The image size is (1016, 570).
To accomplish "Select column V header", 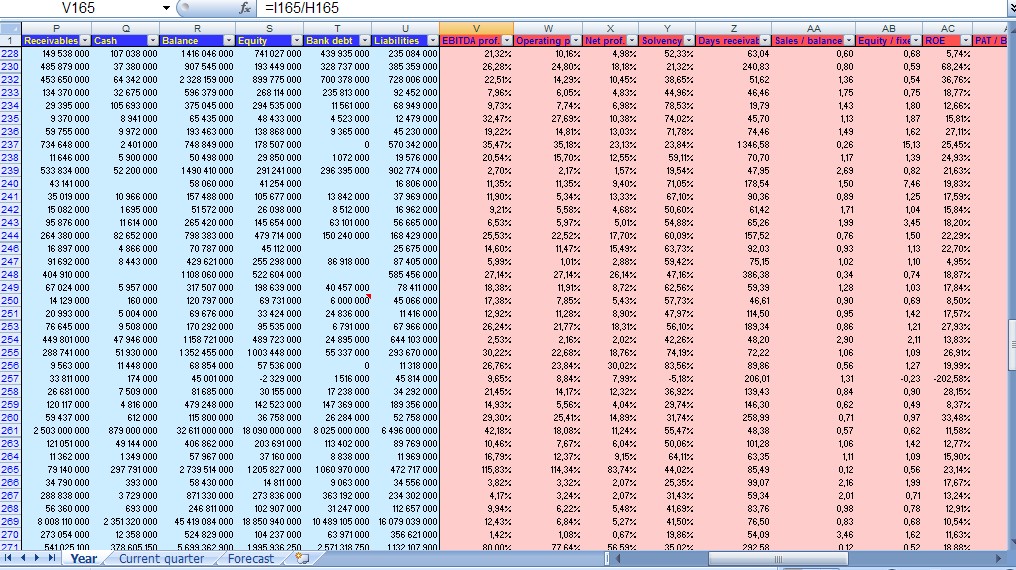I will click(476, 28).
